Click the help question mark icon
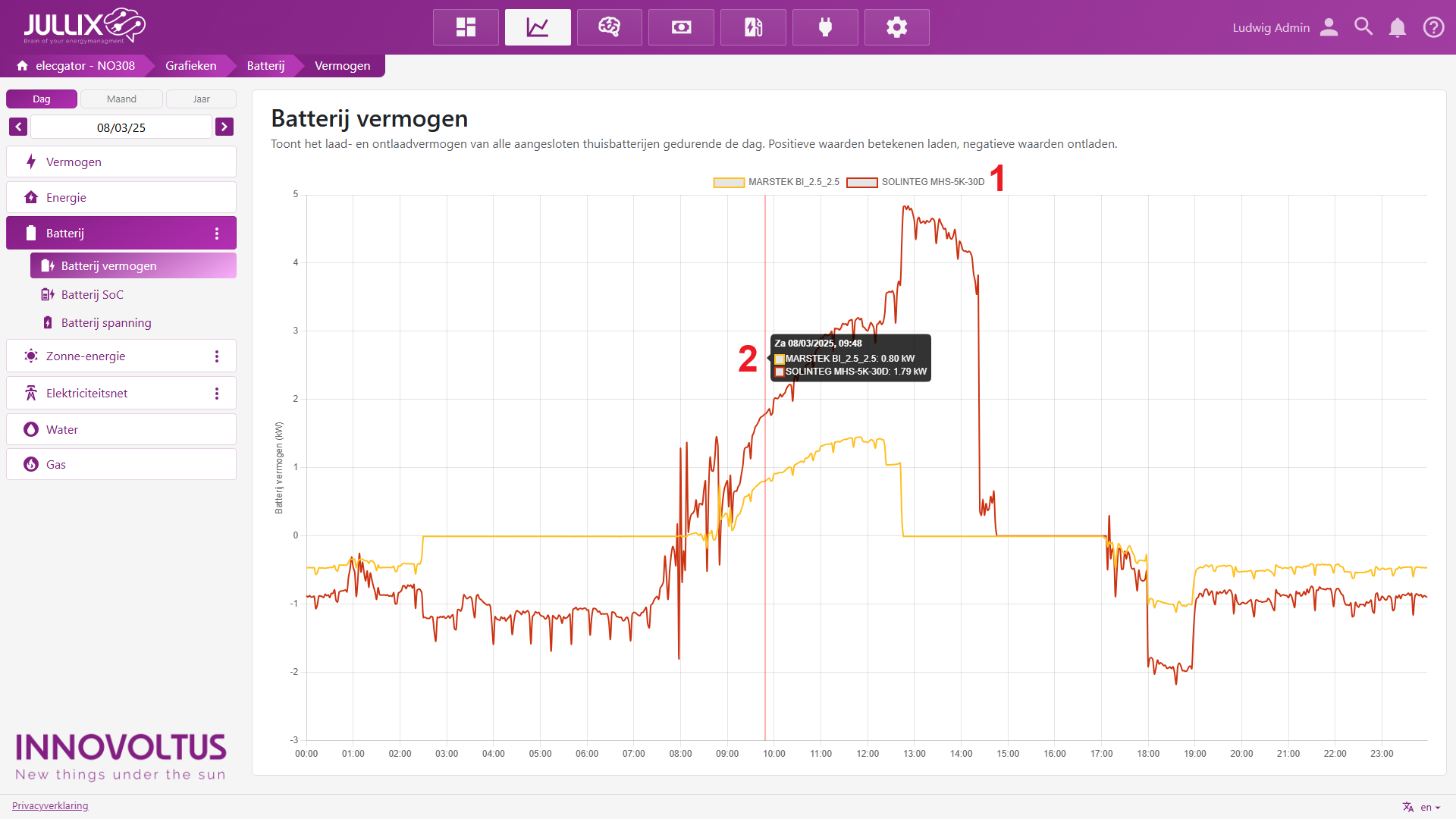Viewport: 1456px width, 819px height. (1433, 27)
